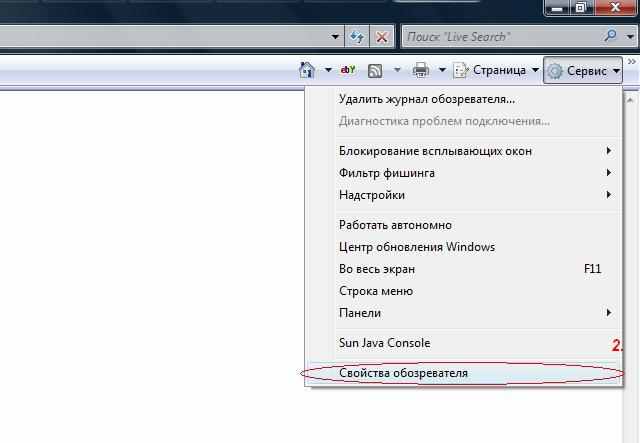Viewport: 640px width, 443px height.
Task: Expand the search provider dropdown arrow
Action: (630, 37)
